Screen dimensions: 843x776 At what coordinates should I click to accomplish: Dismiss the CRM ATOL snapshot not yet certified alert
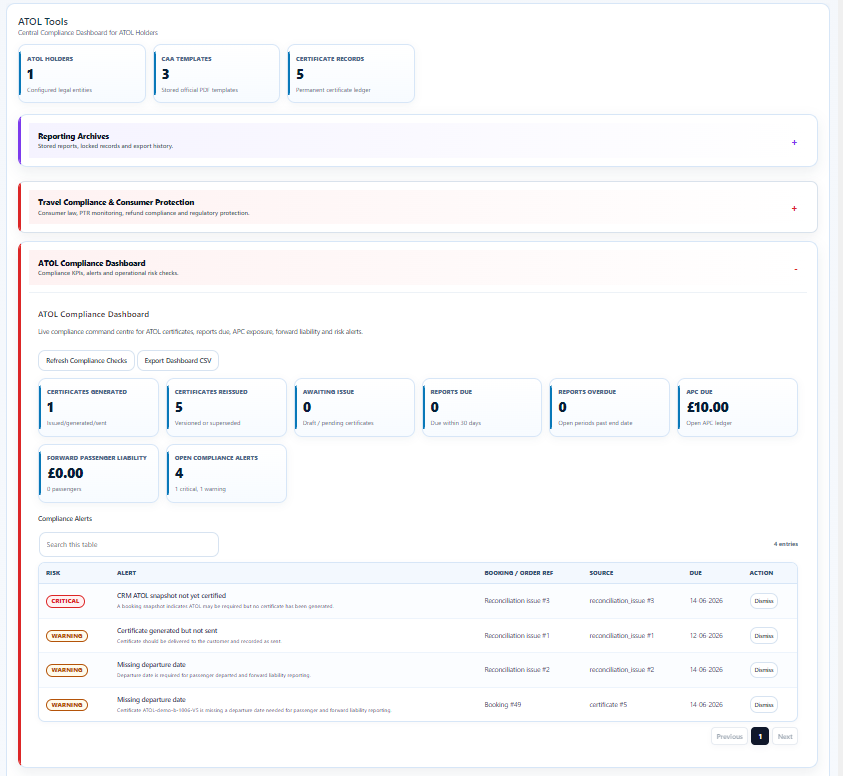point(763,601)
